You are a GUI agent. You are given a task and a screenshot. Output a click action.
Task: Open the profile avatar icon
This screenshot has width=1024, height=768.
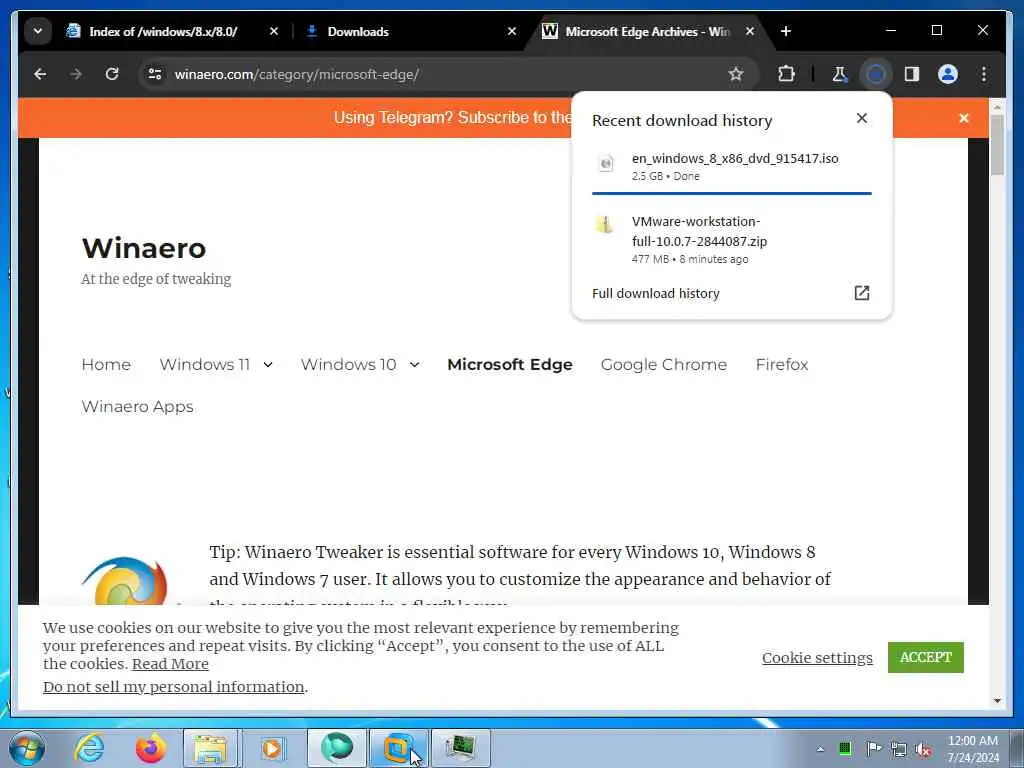point(948,74)
